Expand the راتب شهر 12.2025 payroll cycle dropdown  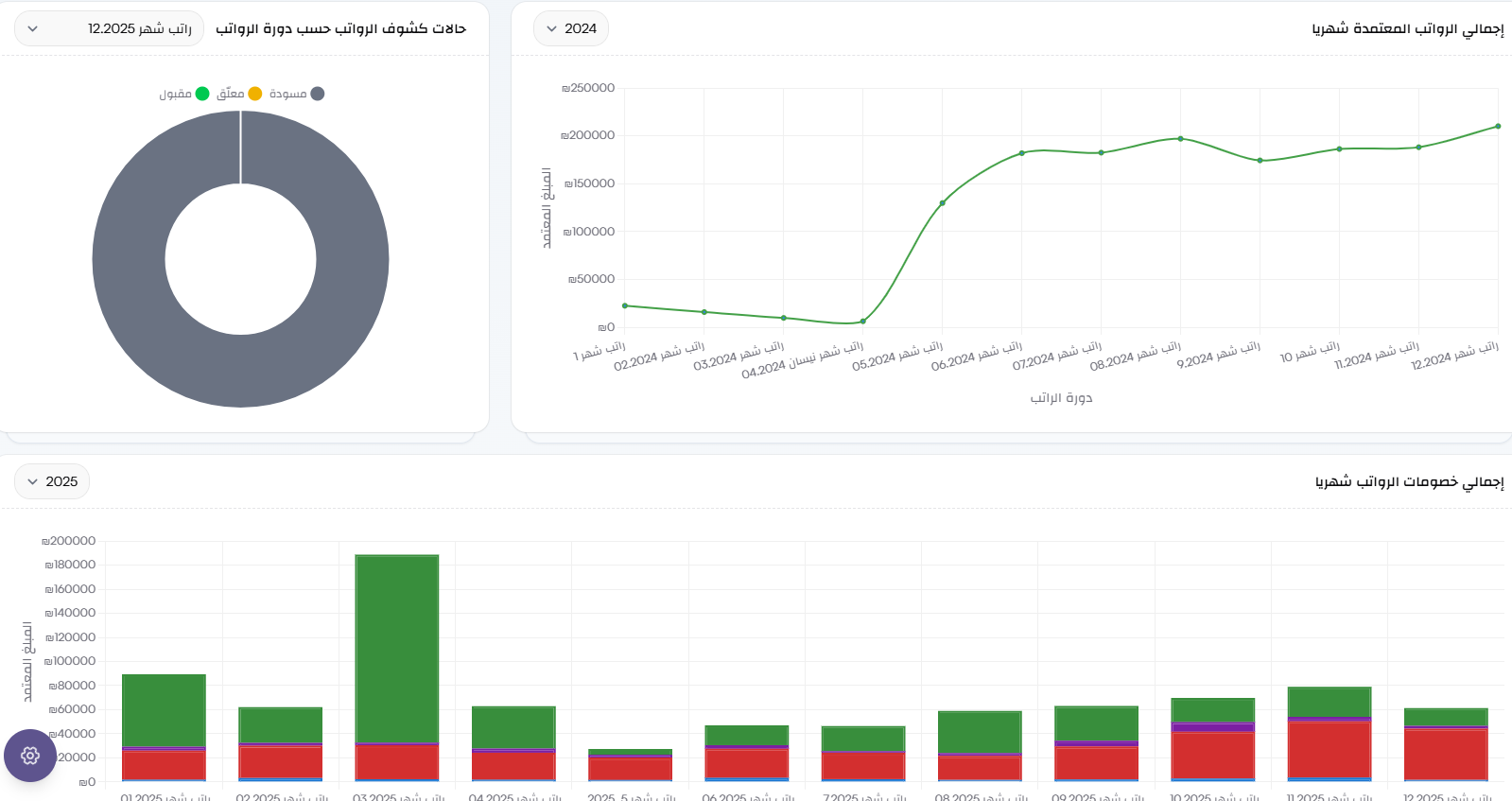tap(109, 29)
